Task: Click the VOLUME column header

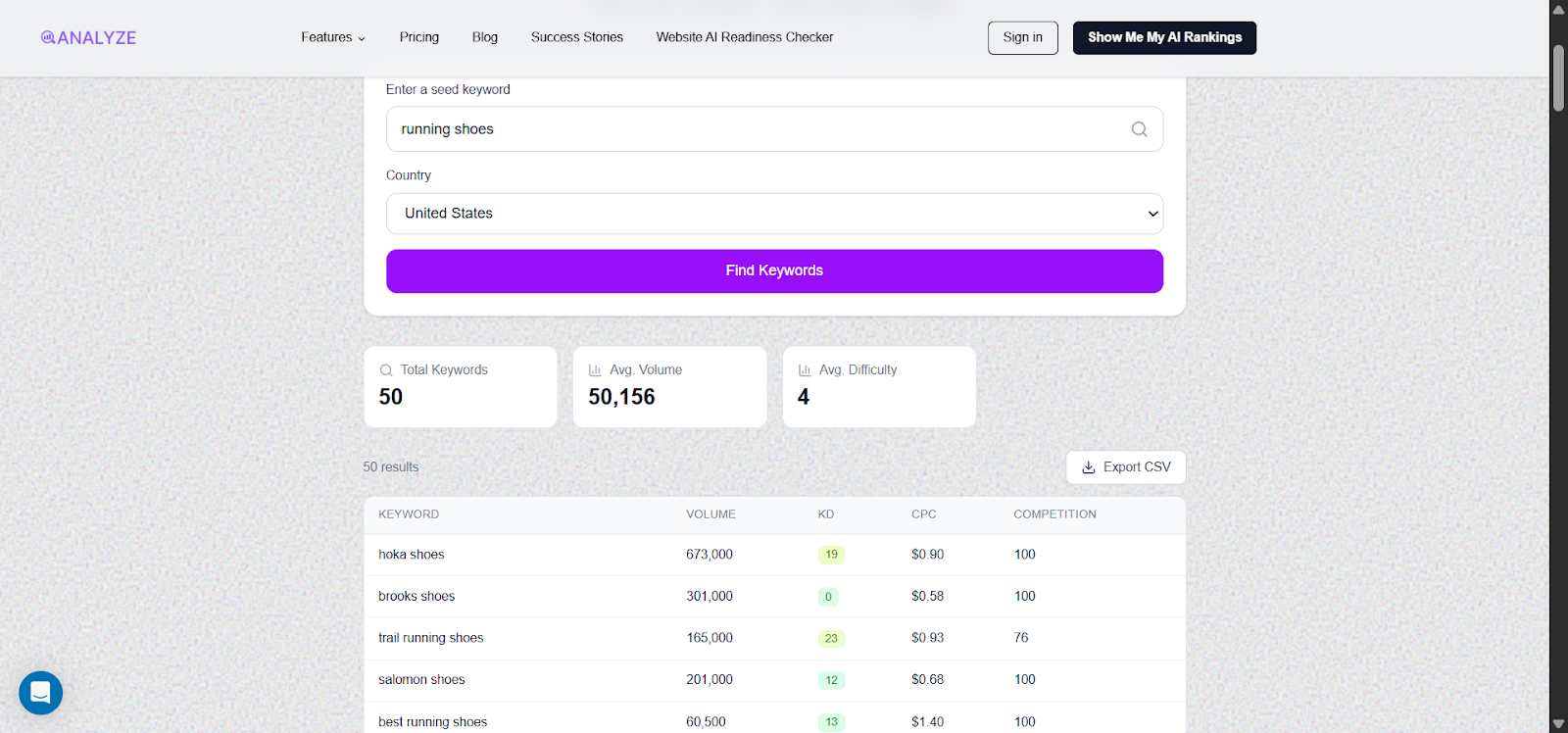Action: pos(710,514)
